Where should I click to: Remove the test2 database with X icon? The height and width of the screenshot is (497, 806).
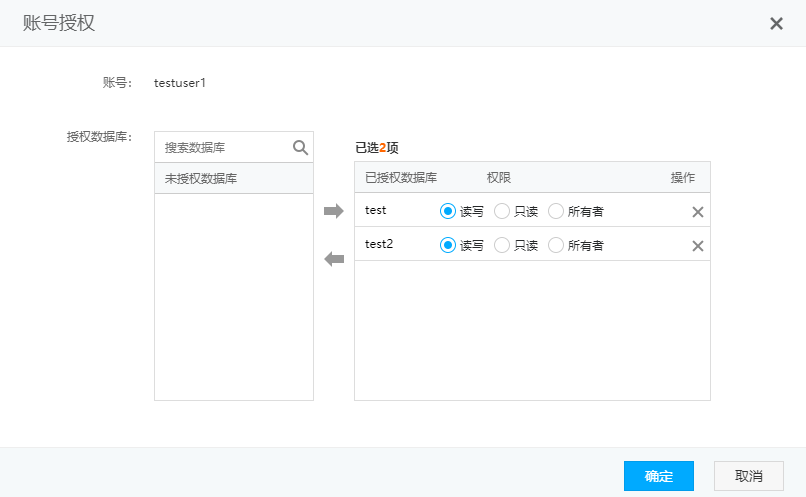click(698, 246)
